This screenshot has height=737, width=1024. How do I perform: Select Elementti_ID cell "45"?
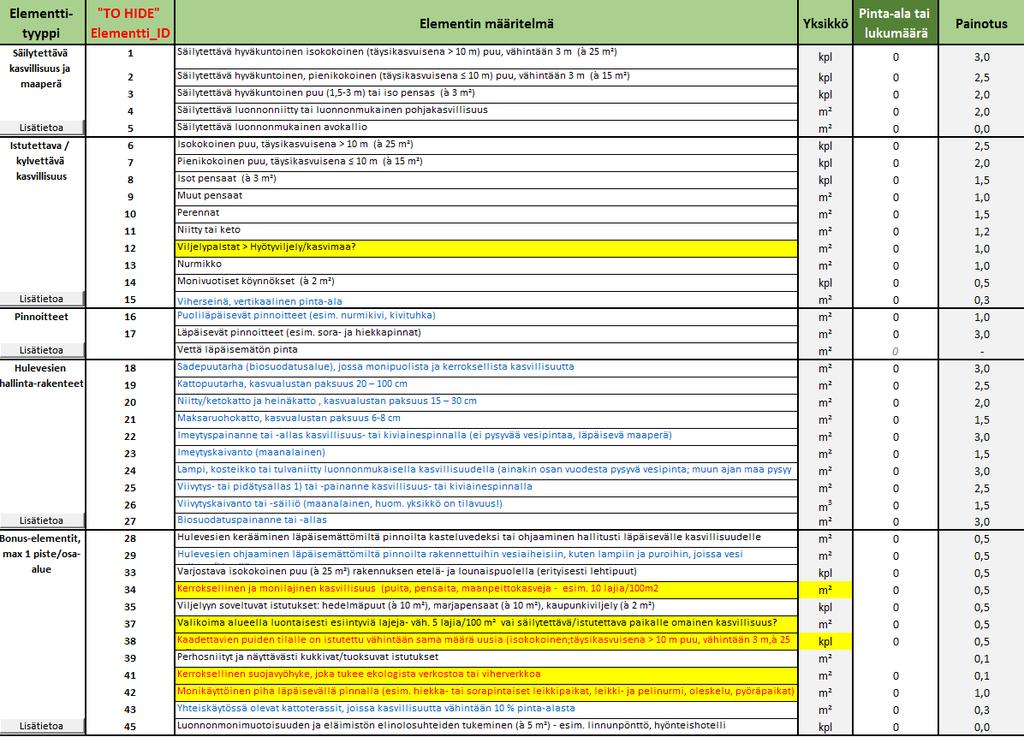[130, 727]
